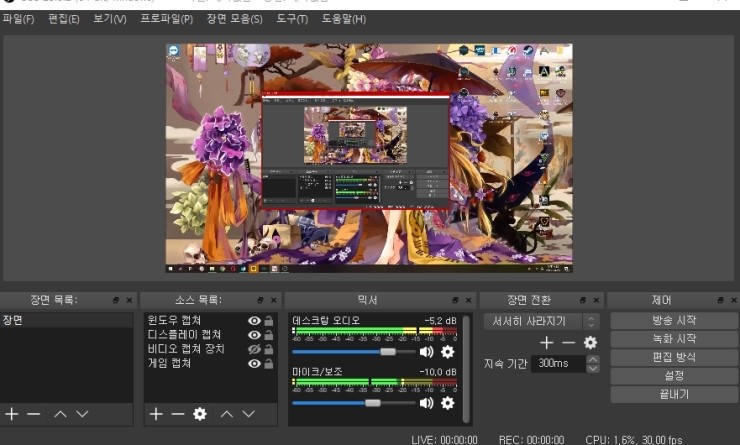Open the 편집(E) menu
Screen dimensions: 740x445
point(64,19)
